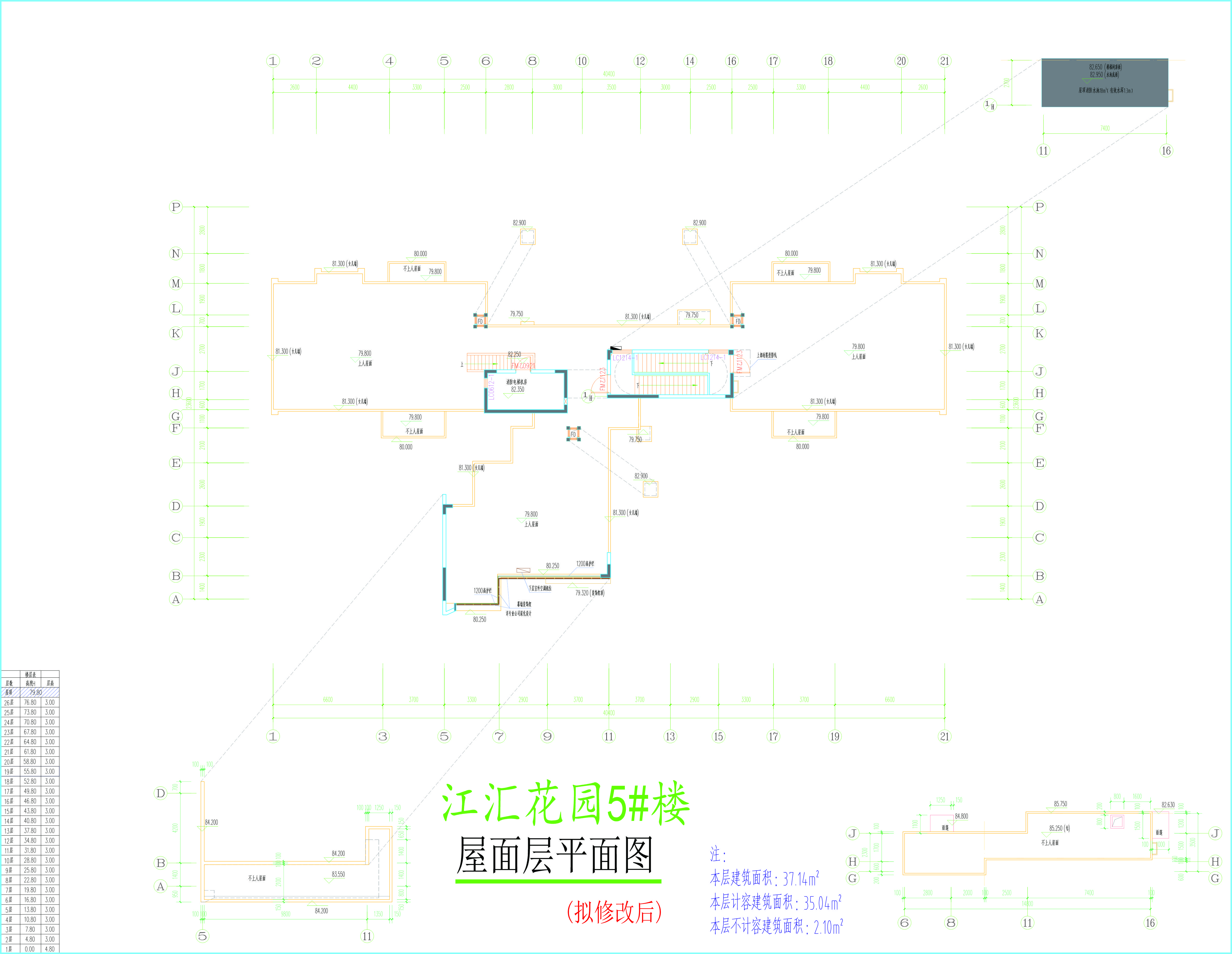Click the elevation value 82.350

[x=518, y=390]
